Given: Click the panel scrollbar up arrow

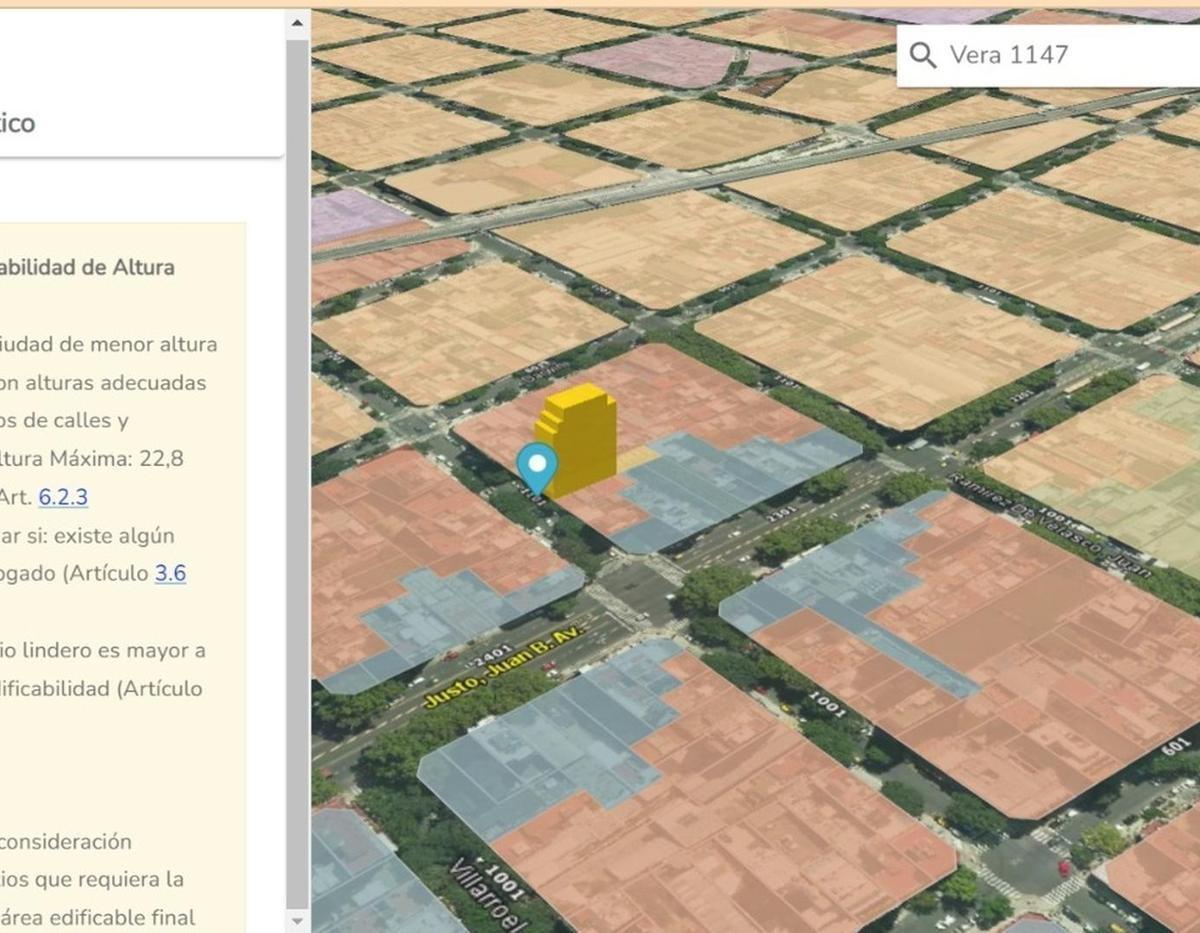Looking at the screenshot, I should click(x=298, y=21).
